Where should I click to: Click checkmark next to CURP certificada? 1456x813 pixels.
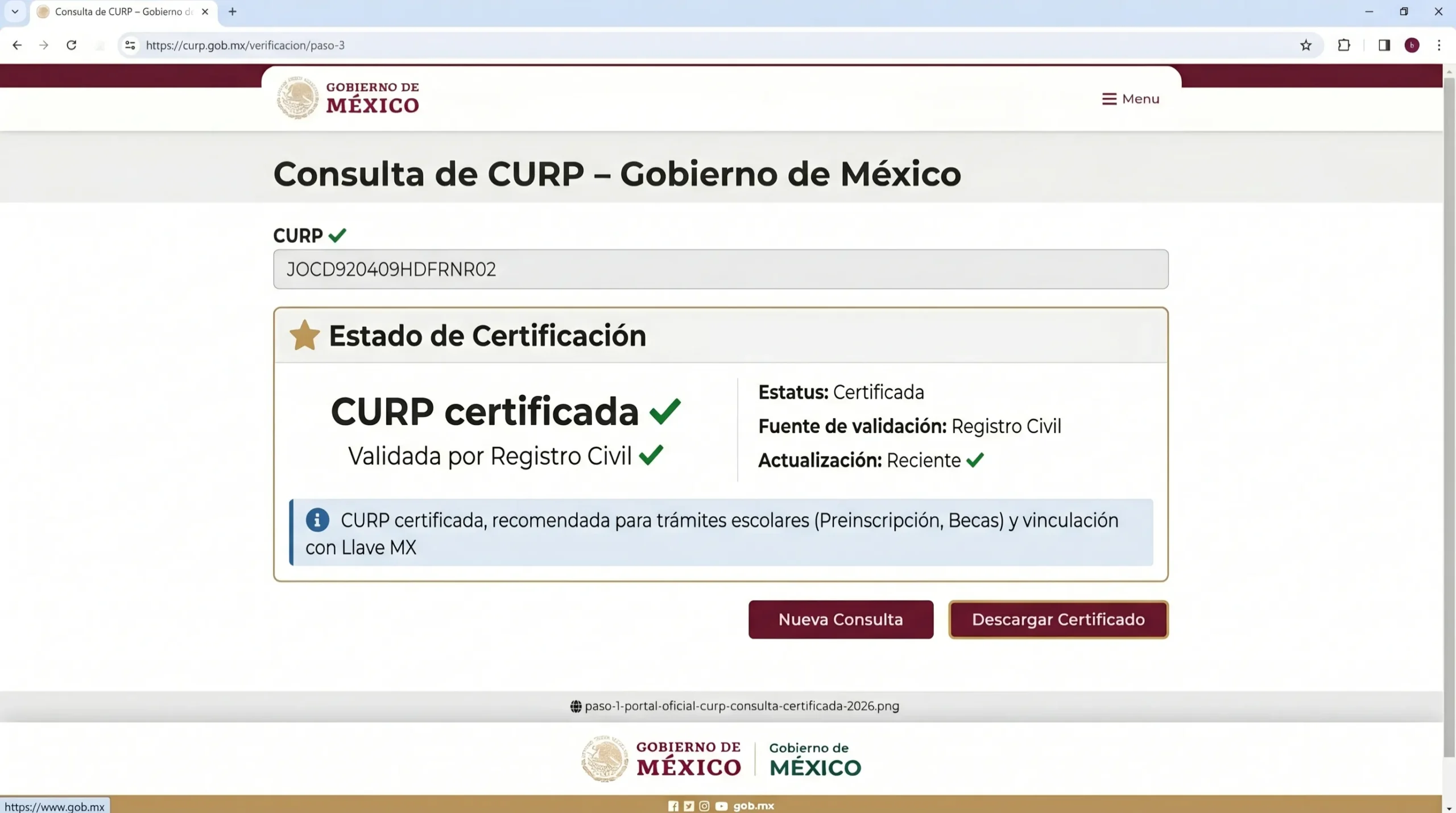click(x=665, y=411)
